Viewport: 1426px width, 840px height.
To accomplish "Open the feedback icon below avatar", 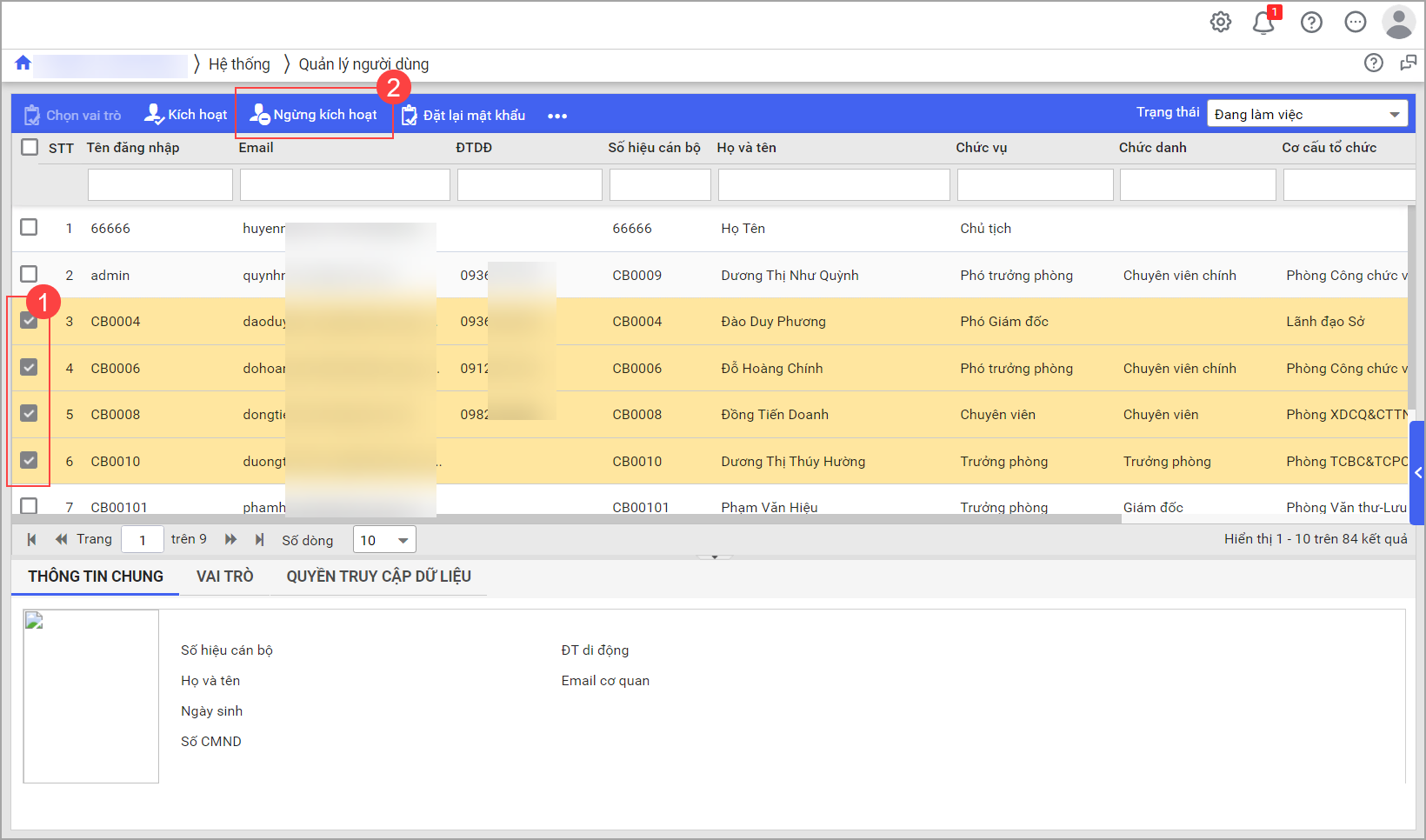I will (1408, 63).
